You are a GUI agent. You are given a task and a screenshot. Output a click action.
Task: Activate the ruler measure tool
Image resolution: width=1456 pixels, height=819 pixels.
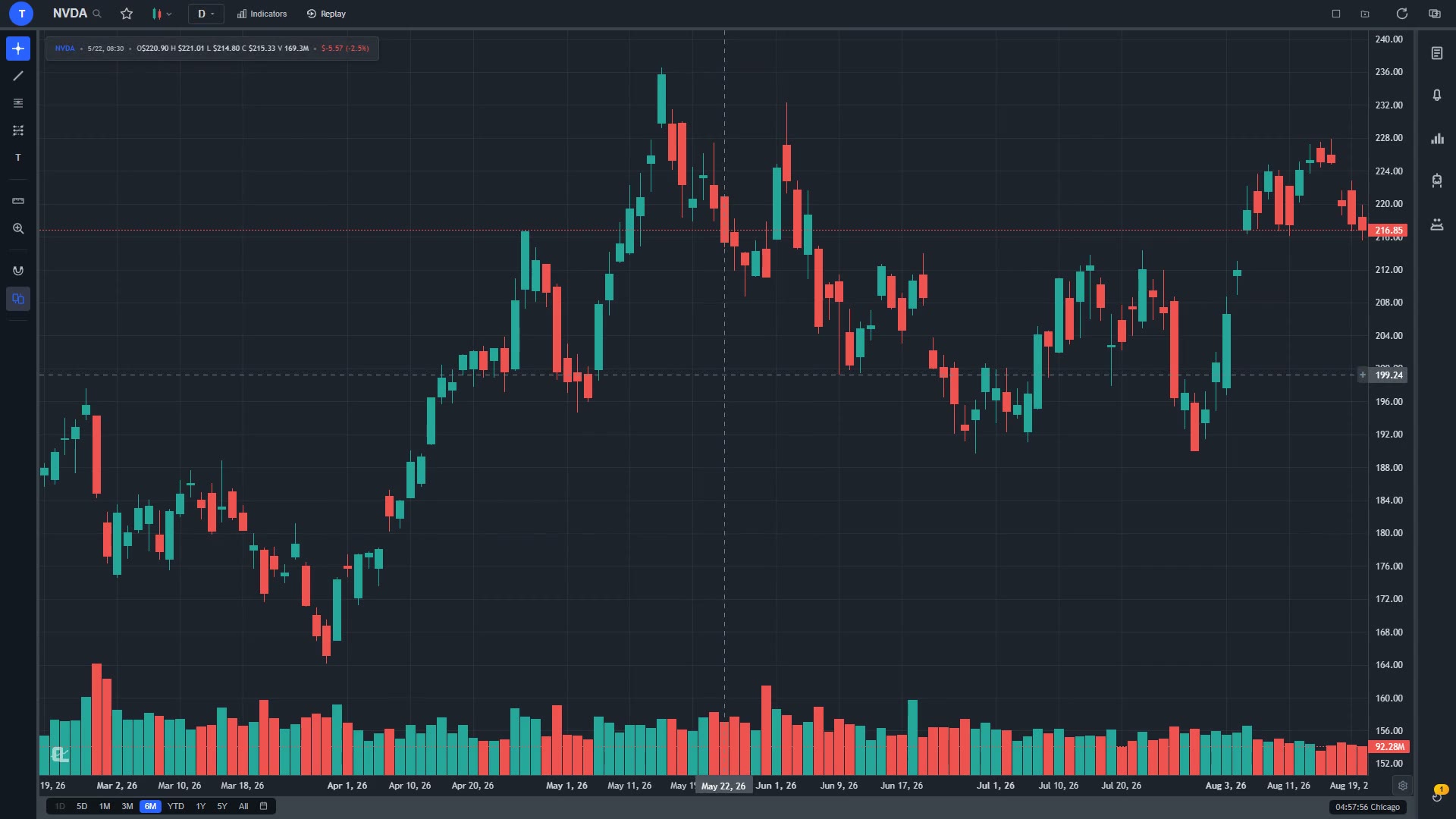[18, 201]
